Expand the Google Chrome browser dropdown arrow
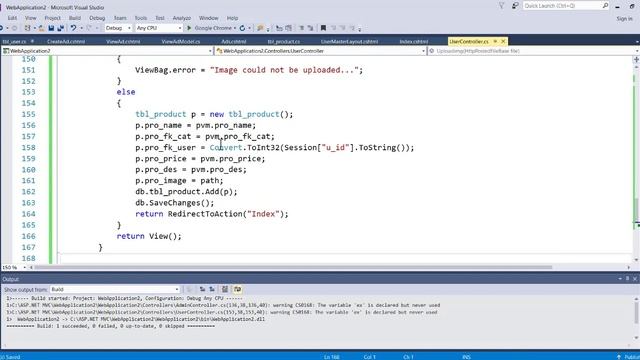This screenshot has width=640, height=360. [x=235, y=28]
